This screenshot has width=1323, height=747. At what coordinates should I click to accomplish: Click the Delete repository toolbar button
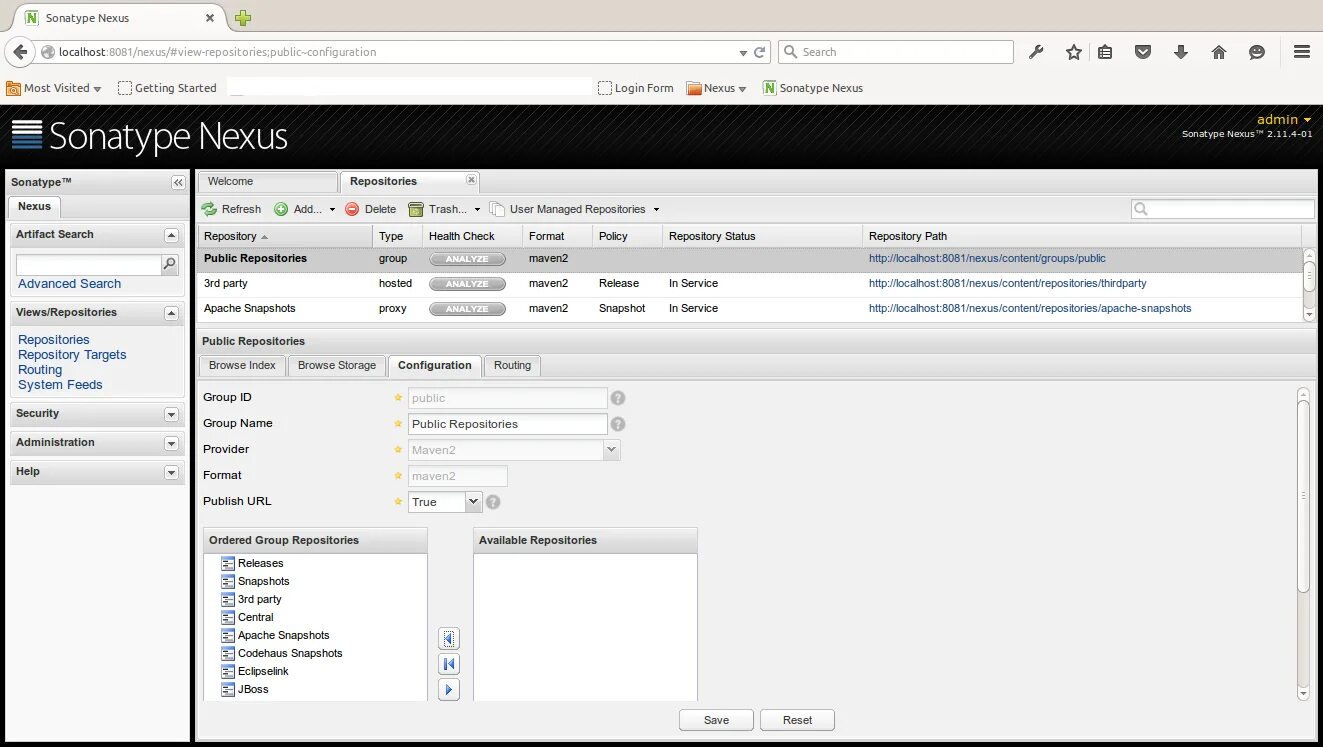point(370,209)
